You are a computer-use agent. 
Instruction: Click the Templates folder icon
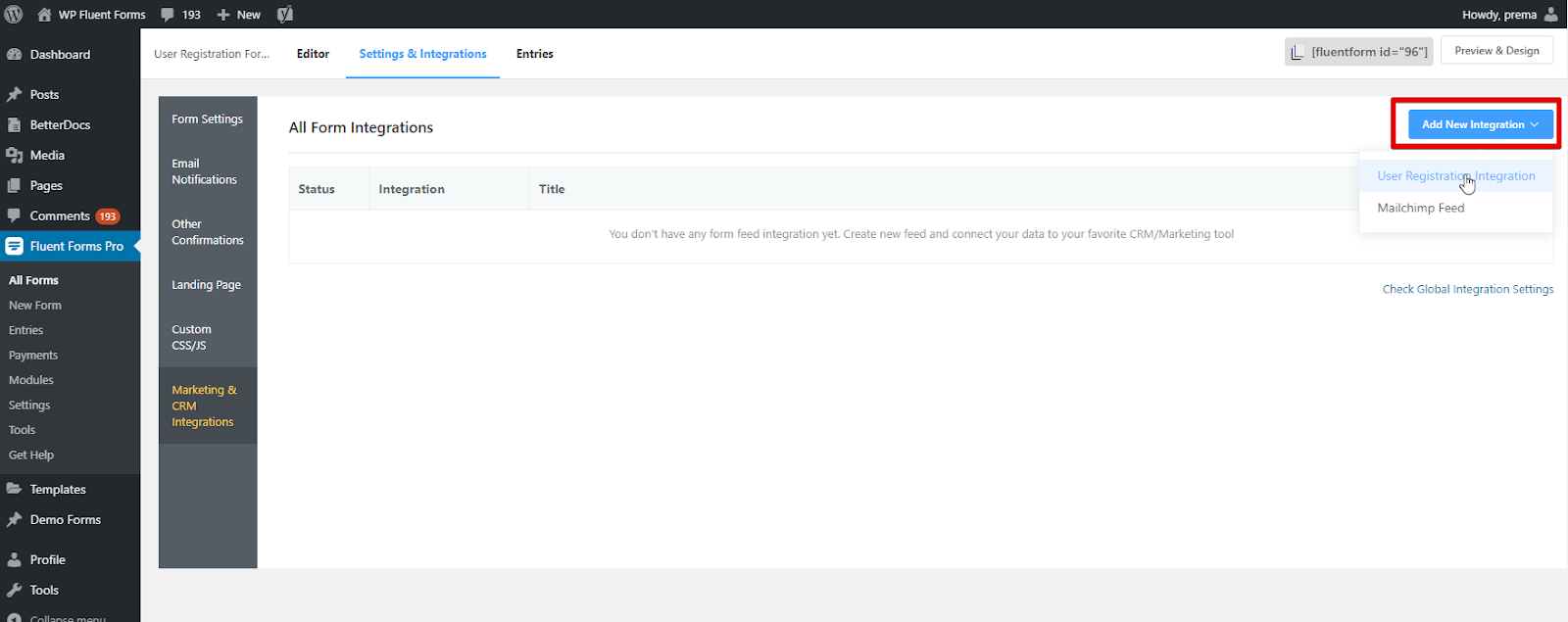(14, 489)
